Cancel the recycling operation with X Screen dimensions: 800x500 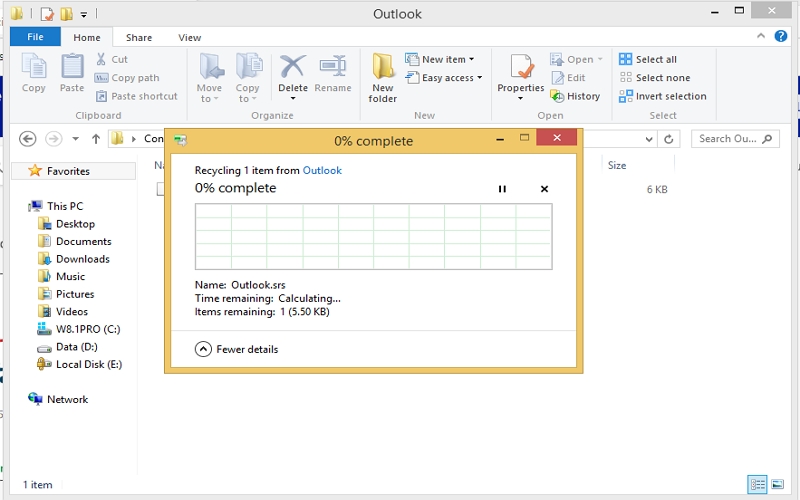click(x=544, y=189)
